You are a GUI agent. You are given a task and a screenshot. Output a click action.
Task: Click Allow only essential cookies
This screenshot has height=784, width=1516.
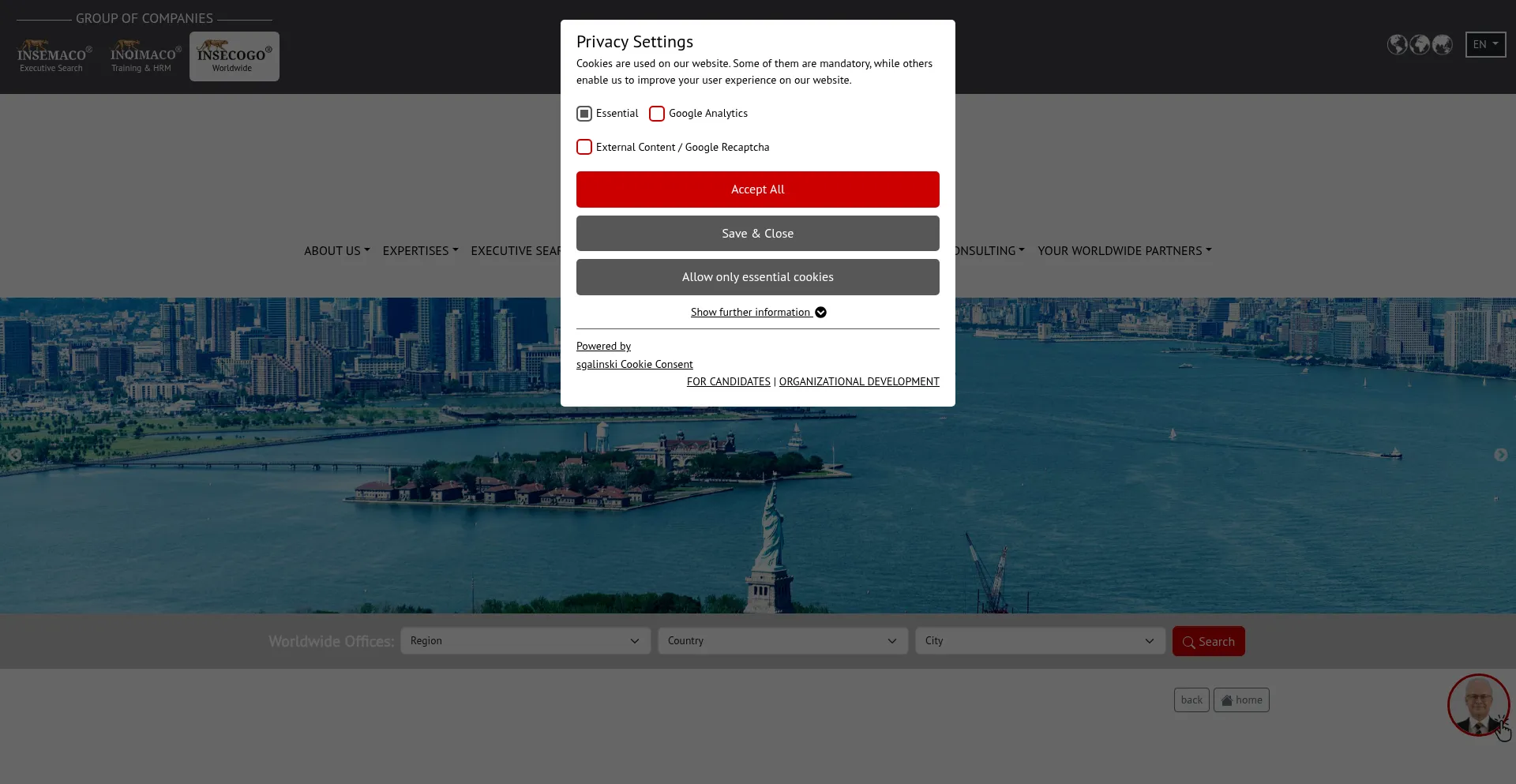click(x=757, y=277)
